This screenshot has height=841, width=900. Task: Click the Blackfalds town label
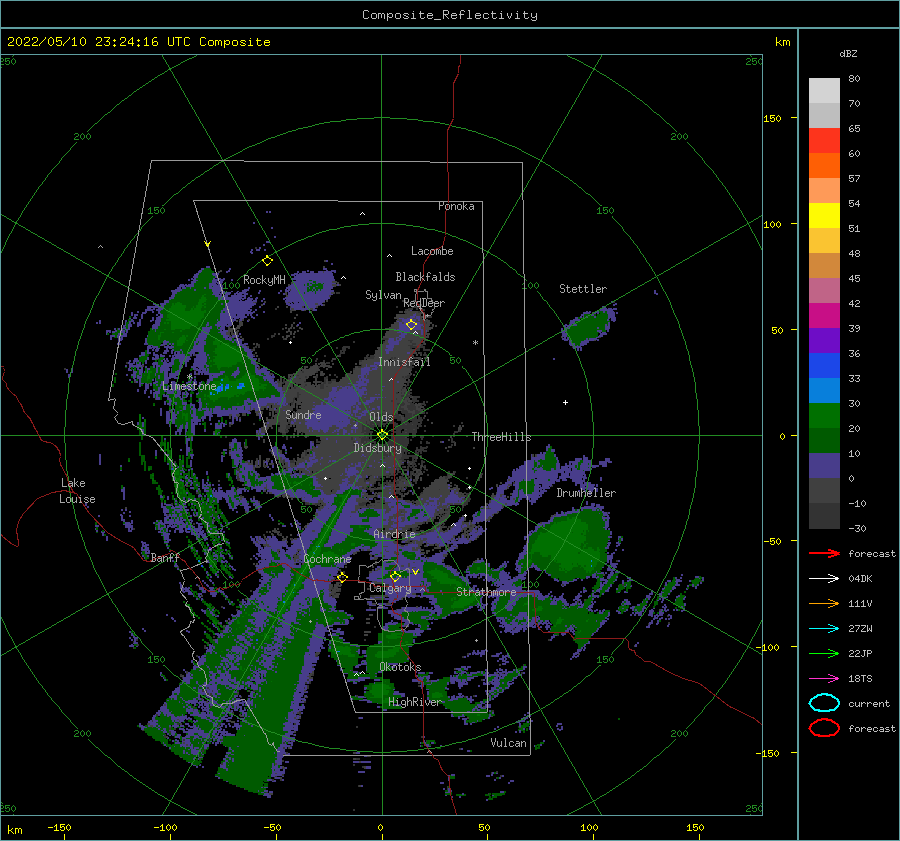[425, 277]
